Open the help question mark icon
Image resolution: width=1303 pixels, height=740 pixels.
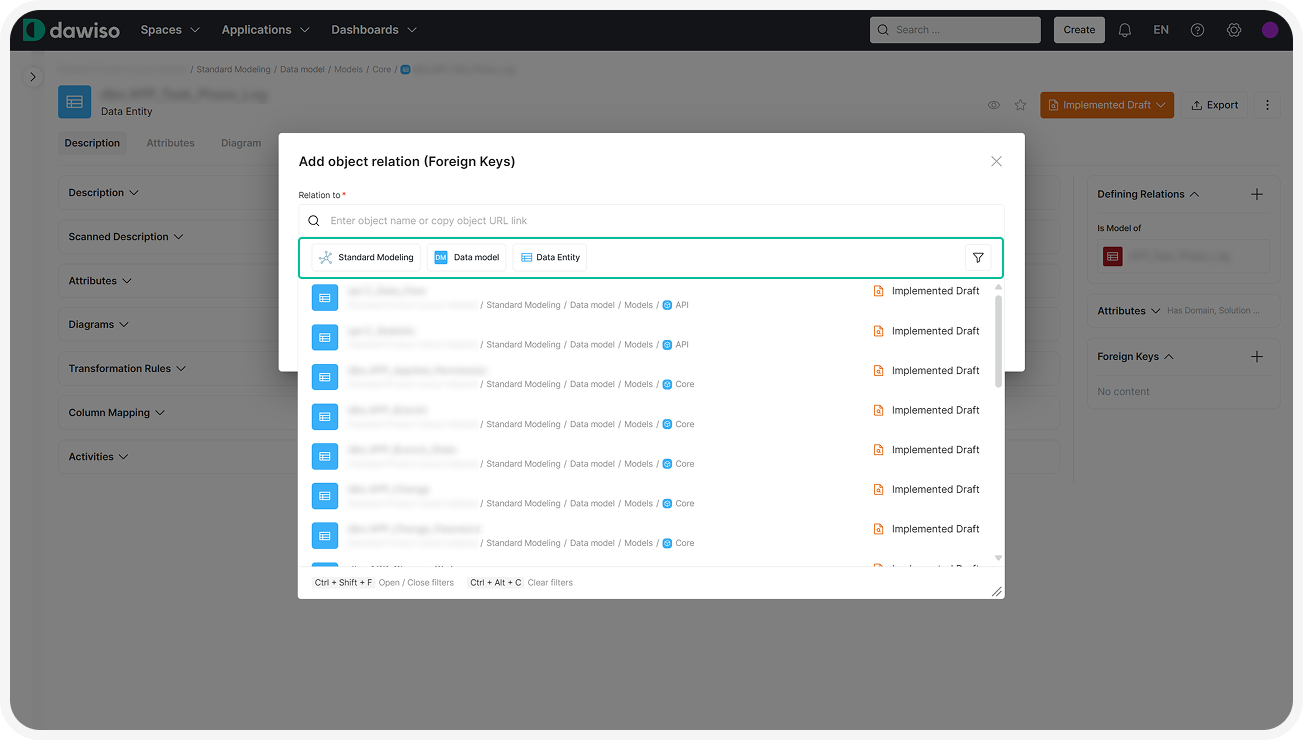point(1197,30)
